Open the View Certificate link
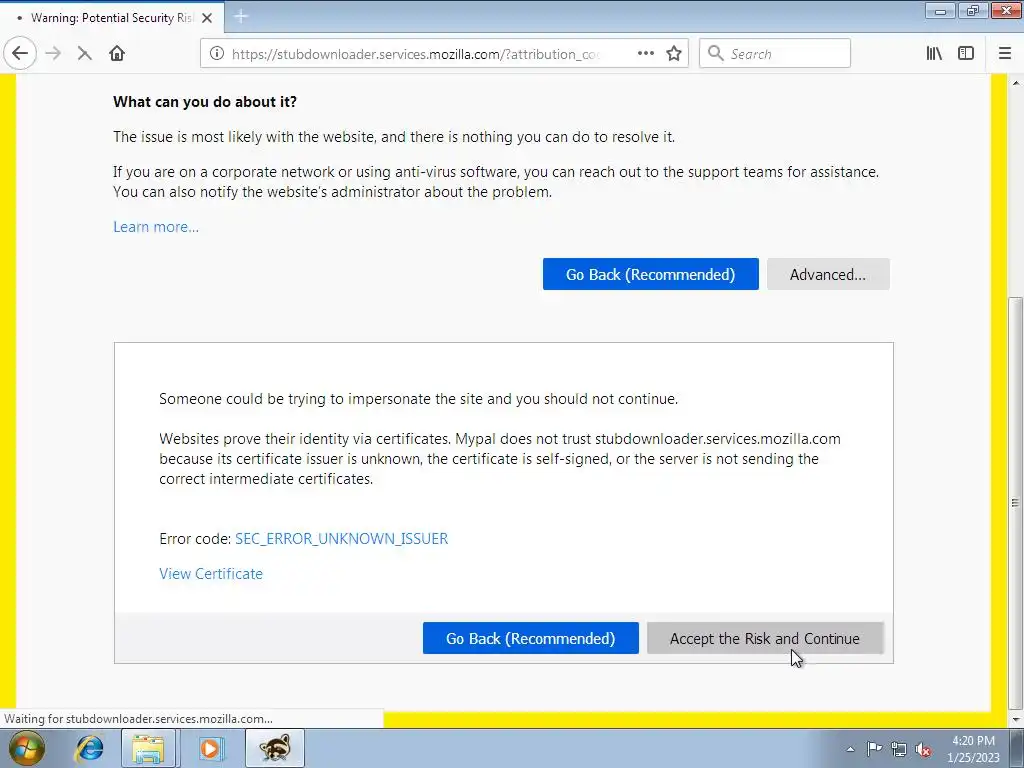The height and width of the screenshot is (768, 1024). [211, 573]
